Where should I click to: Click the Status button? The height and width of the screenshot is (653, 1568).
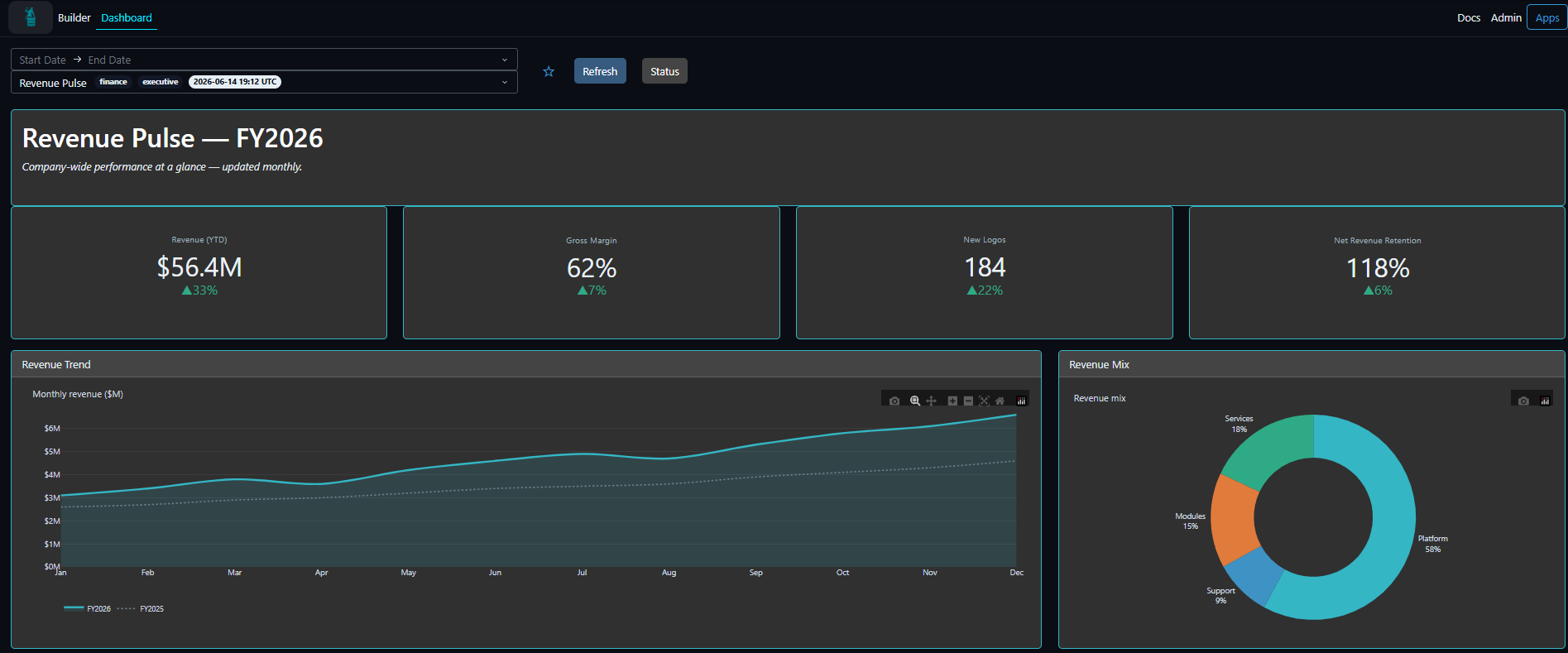point(664,71)
